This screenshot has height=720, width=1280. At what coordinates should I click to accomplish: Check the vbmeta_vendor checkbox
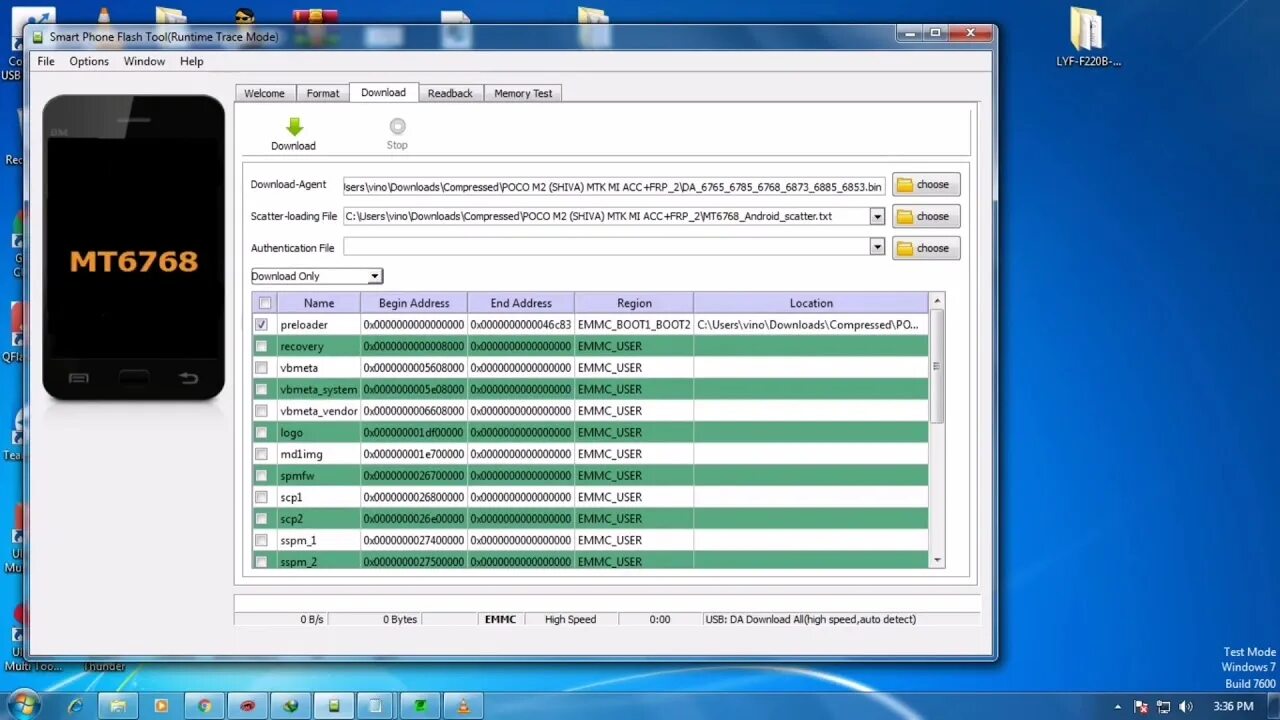(x=262, y=411)
